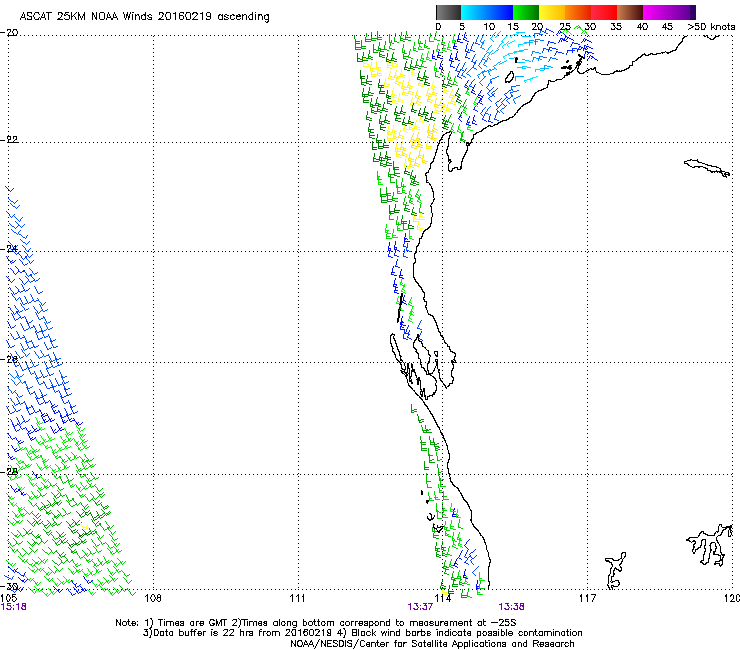This screenshot has height=650, width=740.
Task: Click the '>50 knots' legend label
Action: (711, 27)
